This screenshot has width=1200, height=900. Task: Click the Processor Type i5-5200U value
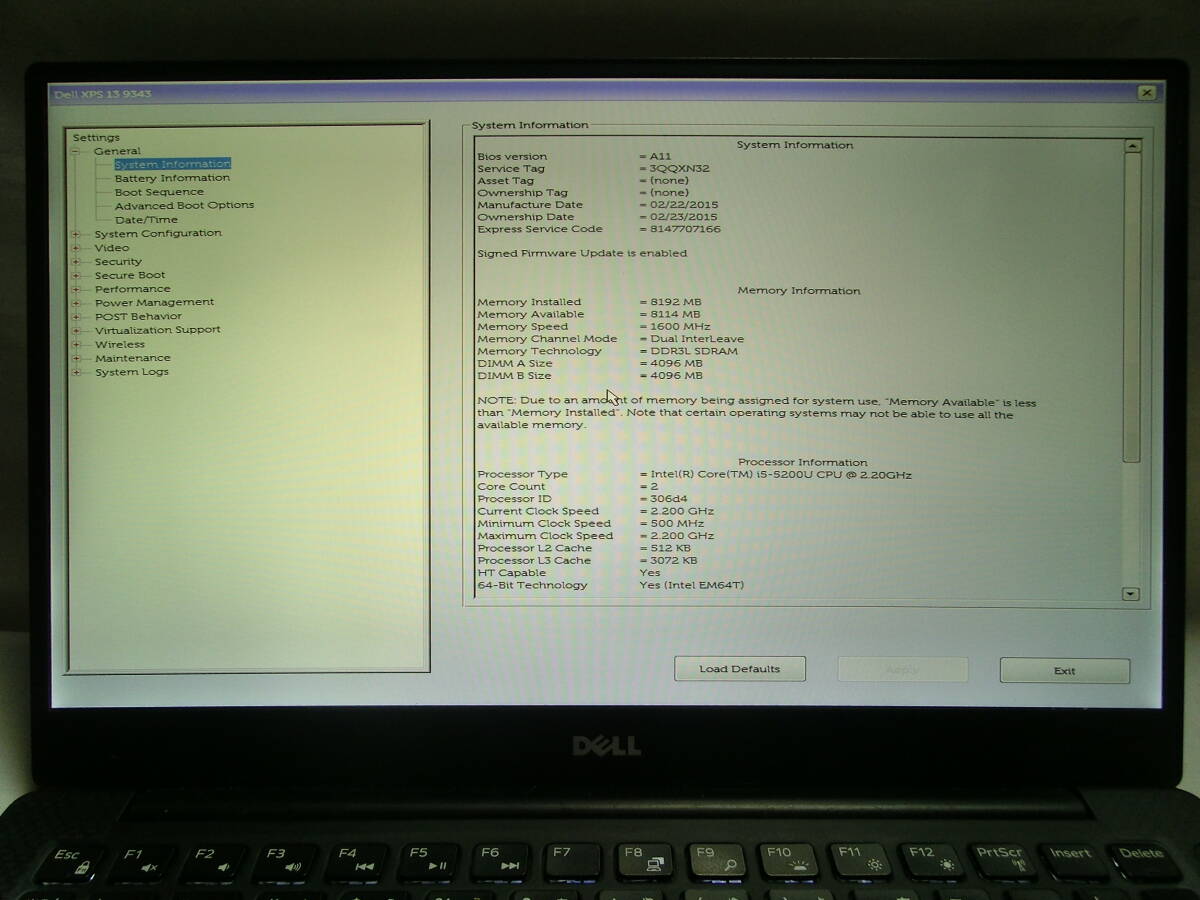click(780, 475)
